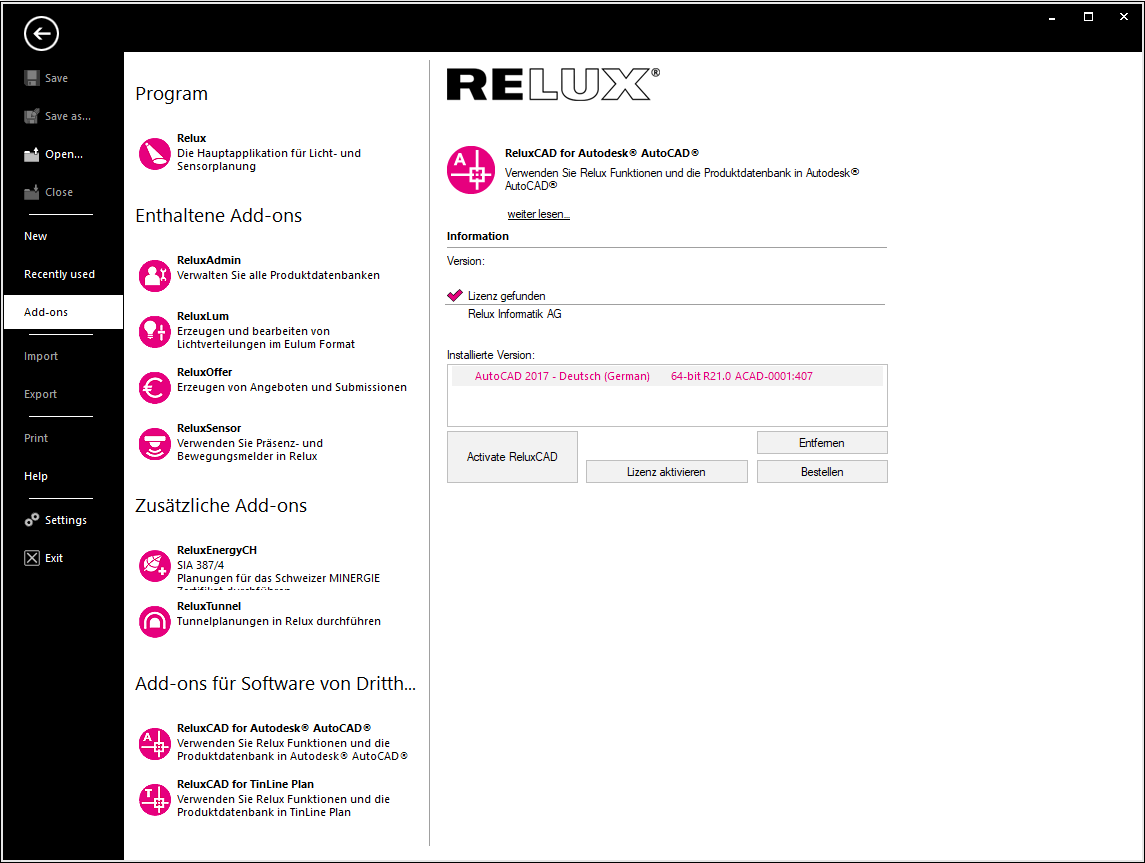The image size is (1145, 863).
Task: Click the 'Save as...' label in sidebar
Action: (x=68, y=116)
